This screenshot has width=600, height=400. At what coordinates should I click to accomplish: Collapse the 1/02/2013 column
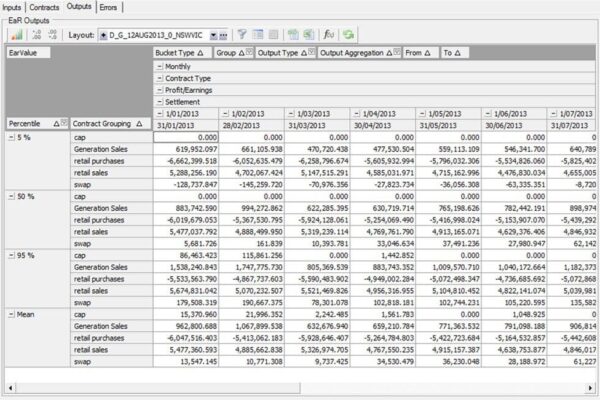(226, 114)
